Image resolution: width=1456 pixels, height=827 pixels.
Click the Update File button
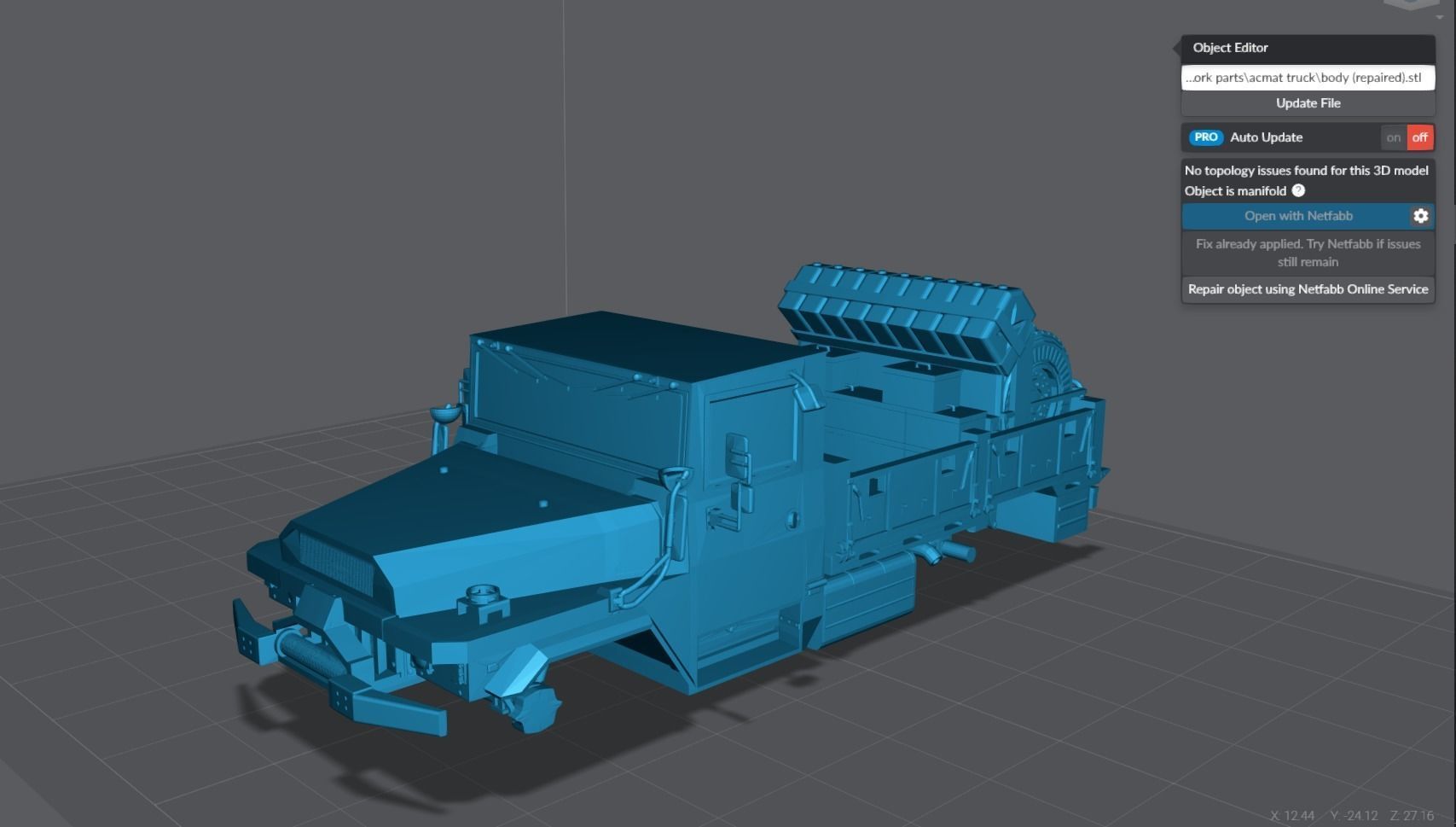1308,103
